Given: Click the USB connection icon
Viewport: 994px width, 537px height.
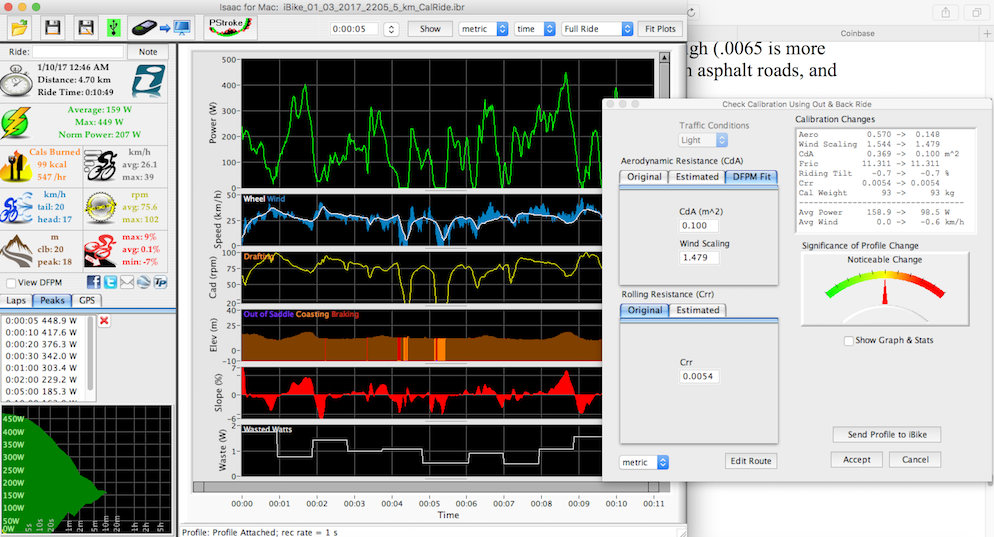Looking at the screenshot, I should click(115, 28).
